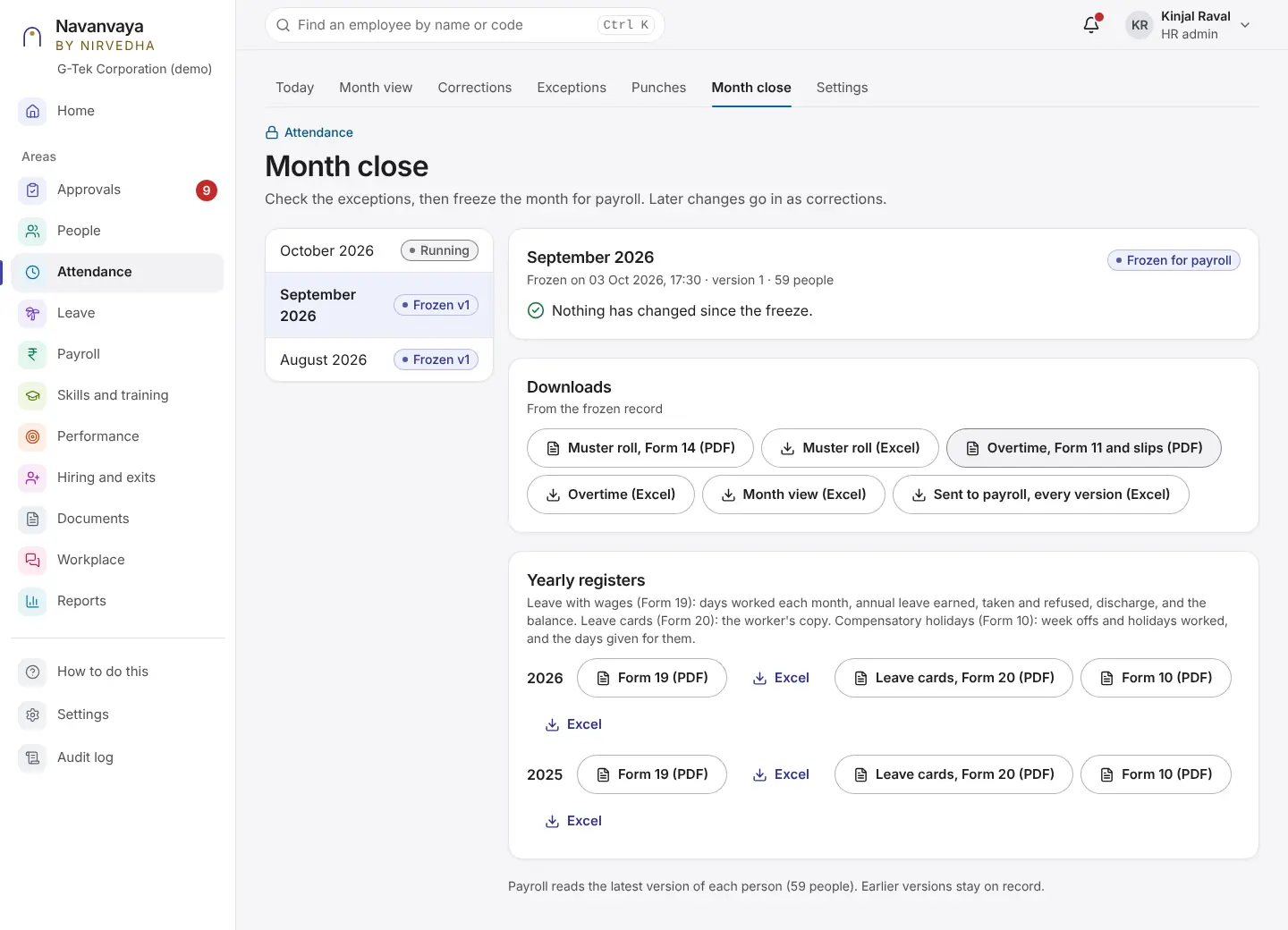Image resolution: width=1288 pixels, height=930 pixels.
Task: Click the KR avatar
Action: click(1140, 25)
